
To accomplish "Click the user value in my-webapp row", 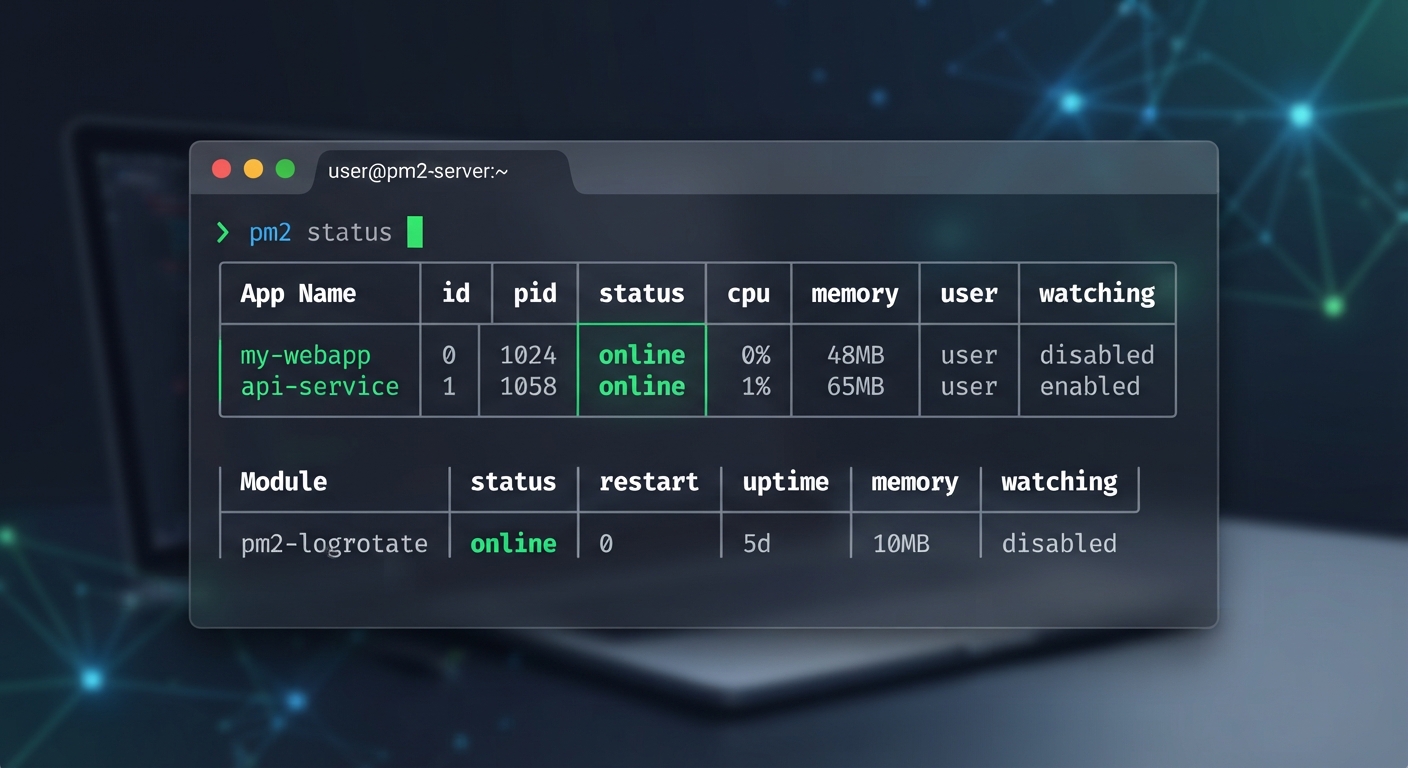I will coord(969,356).
